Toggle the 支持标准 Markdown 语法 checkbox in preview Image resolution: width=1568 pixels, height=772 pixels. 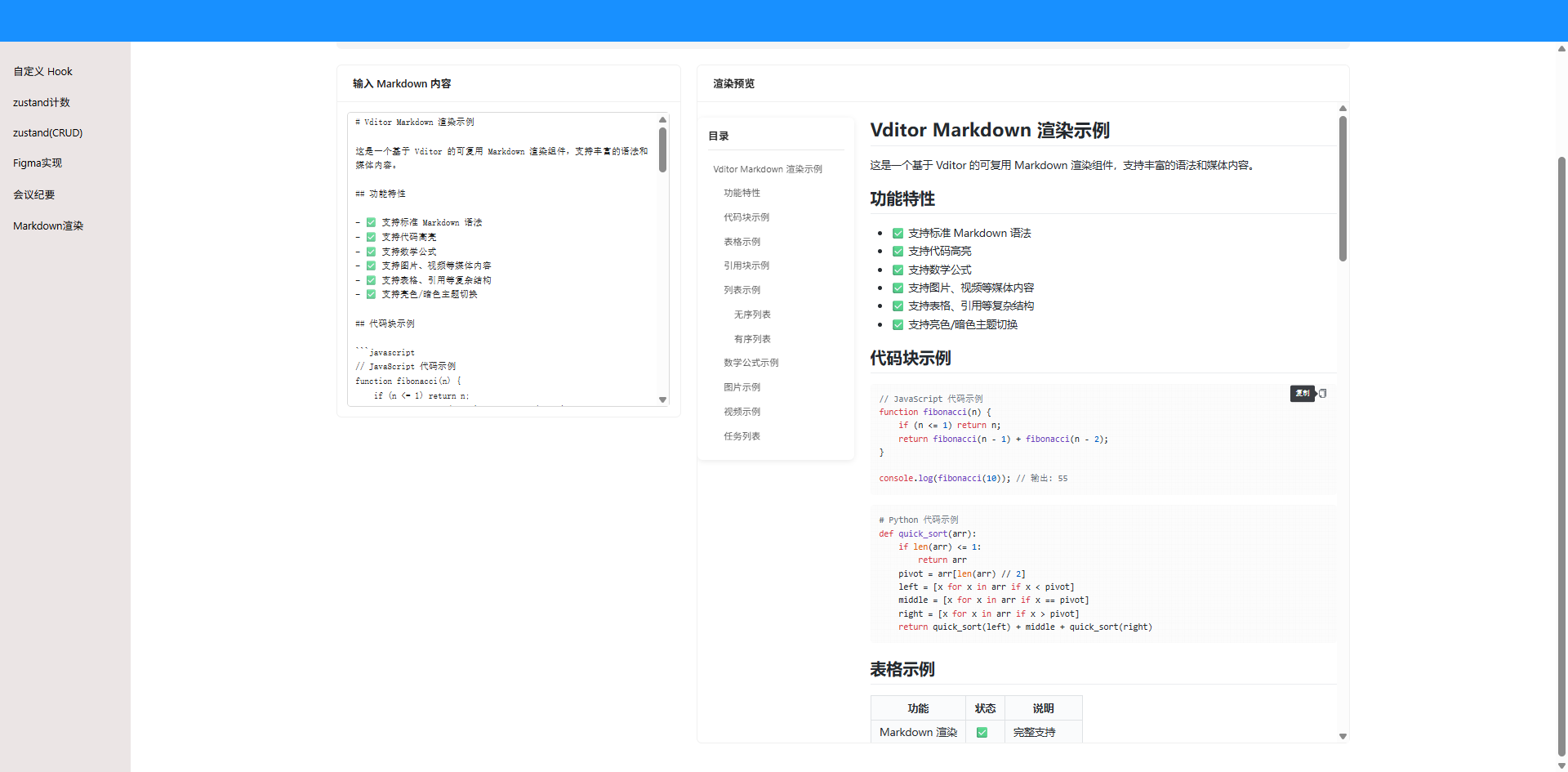898,234
